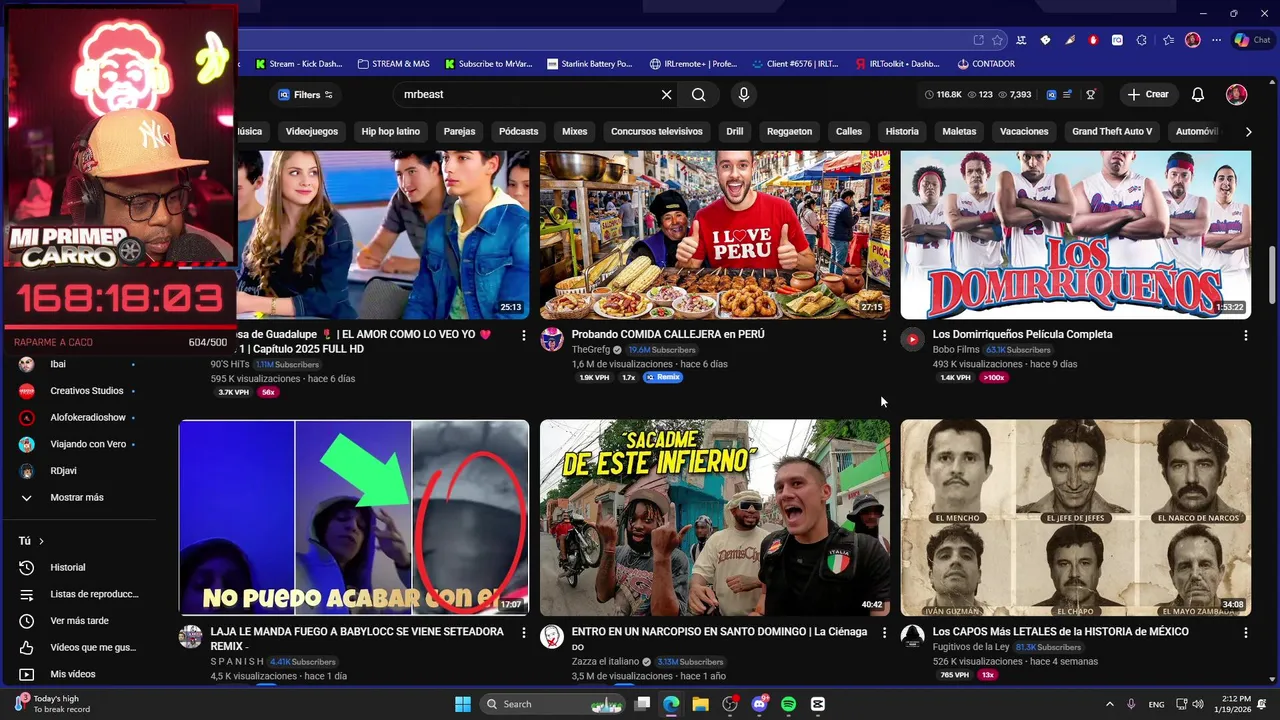The width and height of the screenshot is (1280, 720).
Task: Open Ver más tarde in sidebar
Action: coord(78,621)
